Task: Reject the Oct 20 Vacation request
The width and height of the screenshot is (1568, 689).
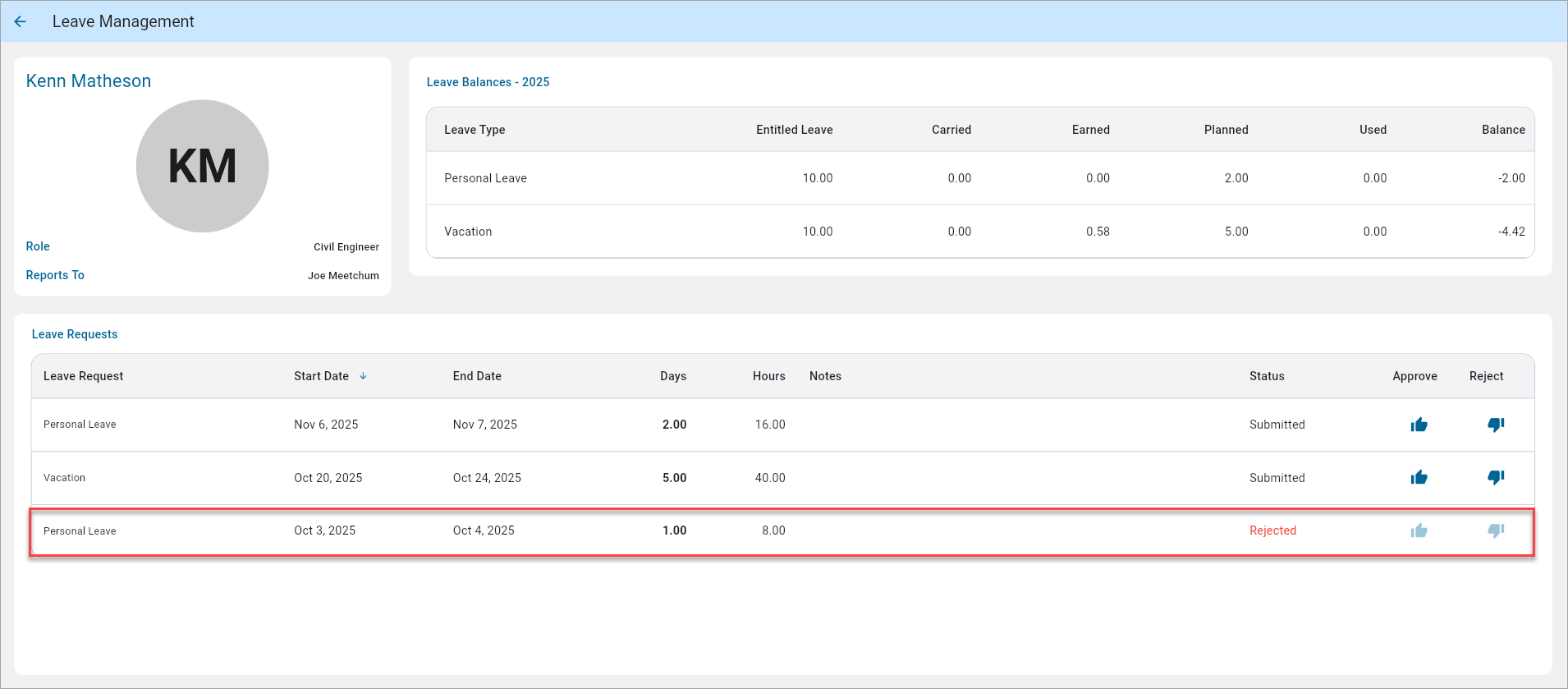Action: tap(1495, 478)
